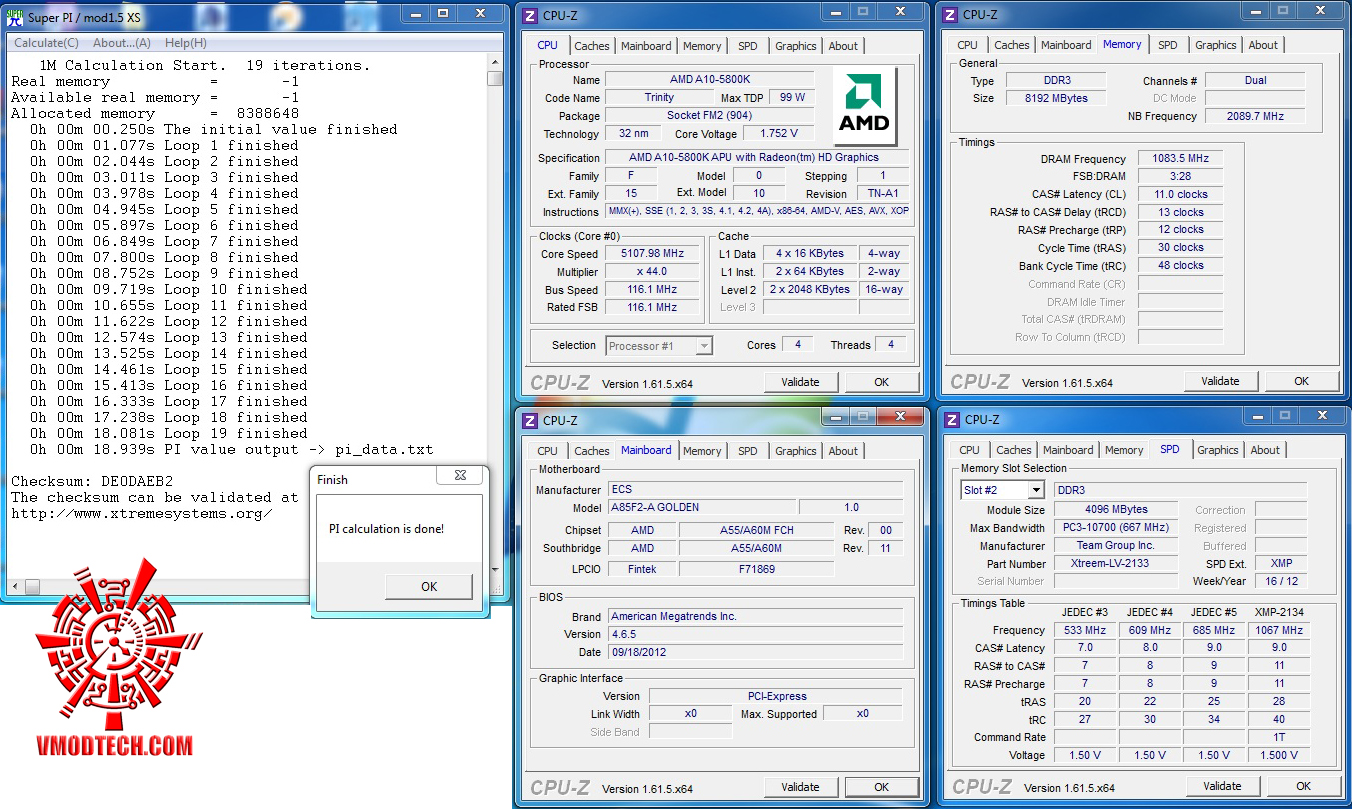
Task: Switch to Graphics tab in the SPD window
Action: [x=1217, y=450]
